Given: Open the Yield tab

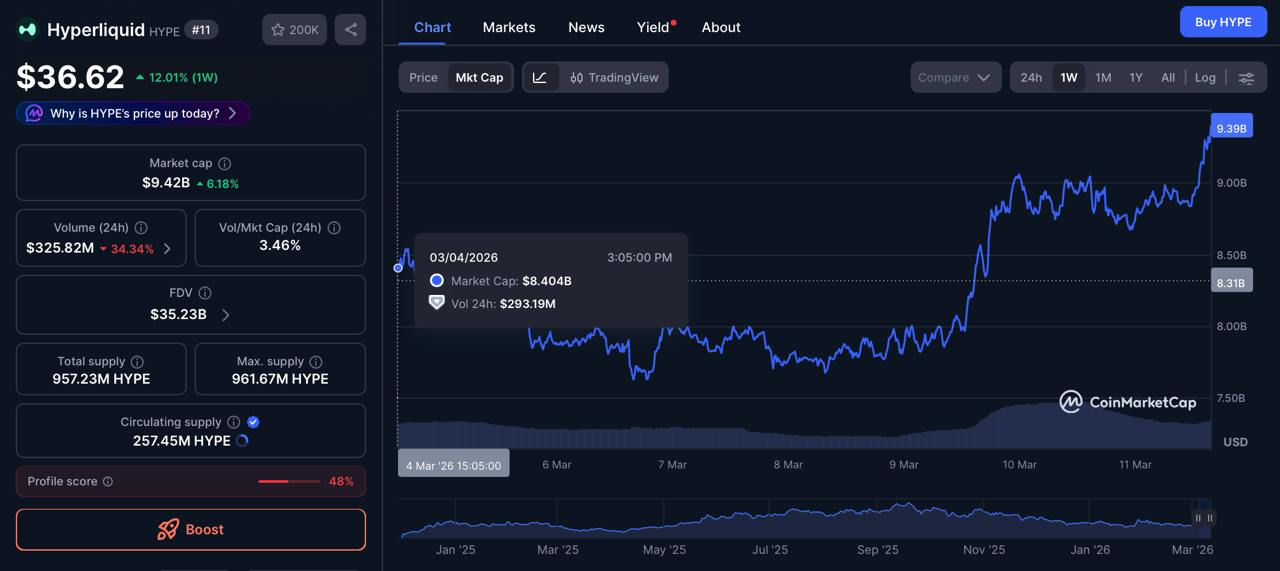Looking at the screenshot, I should pos(653,27).
